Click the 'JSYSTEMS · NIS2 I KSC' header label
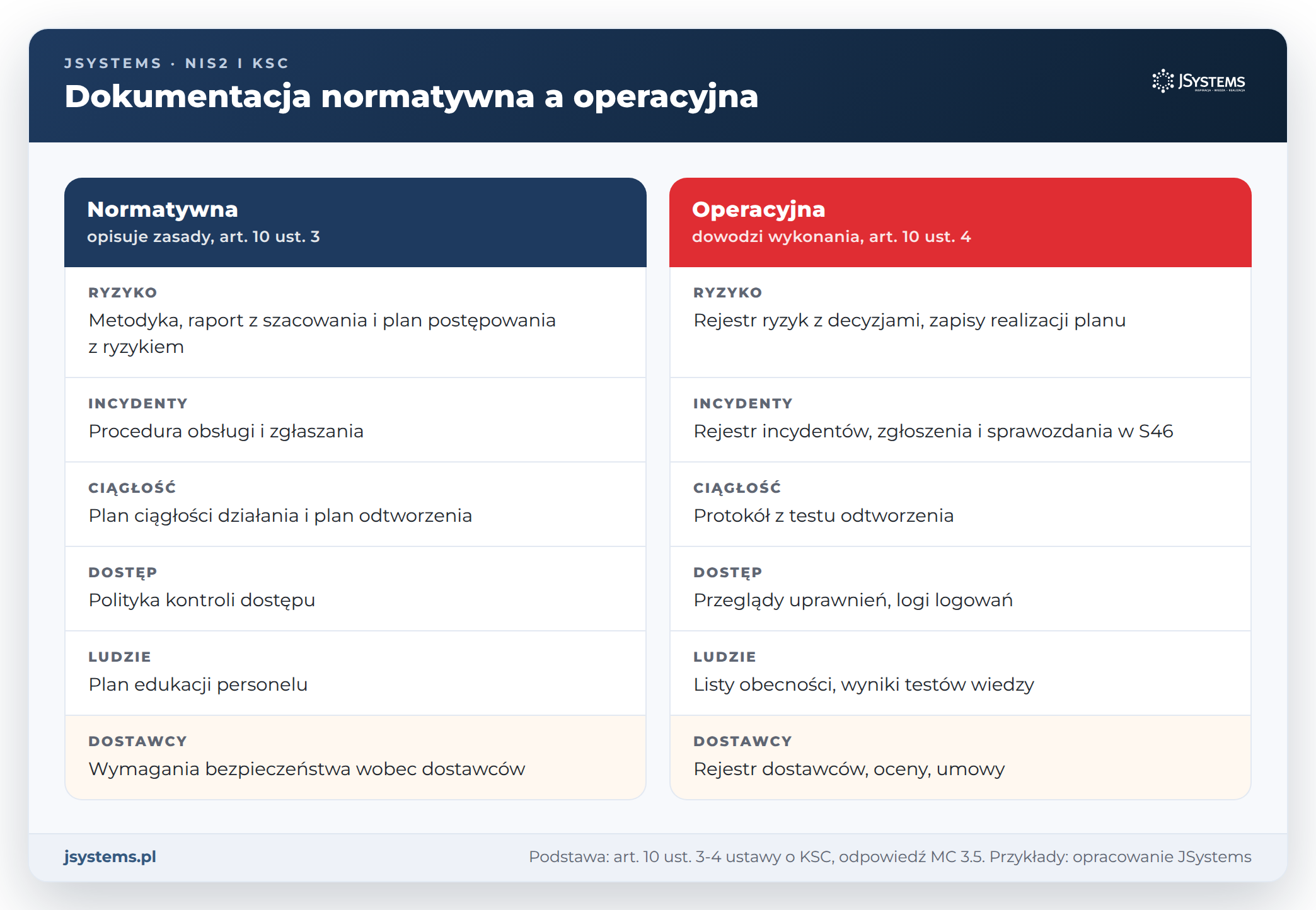This screenshot has width=1316, height=910. 176,63
